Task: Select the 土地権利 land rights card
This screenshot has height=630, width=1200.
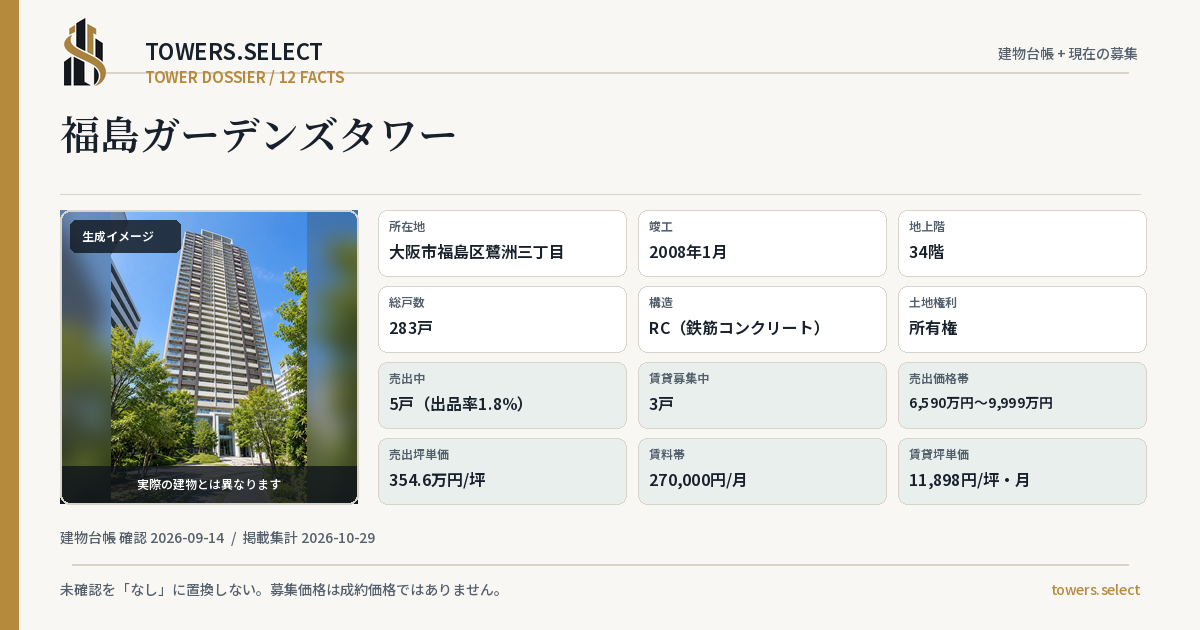Action: coord(1022,319)
